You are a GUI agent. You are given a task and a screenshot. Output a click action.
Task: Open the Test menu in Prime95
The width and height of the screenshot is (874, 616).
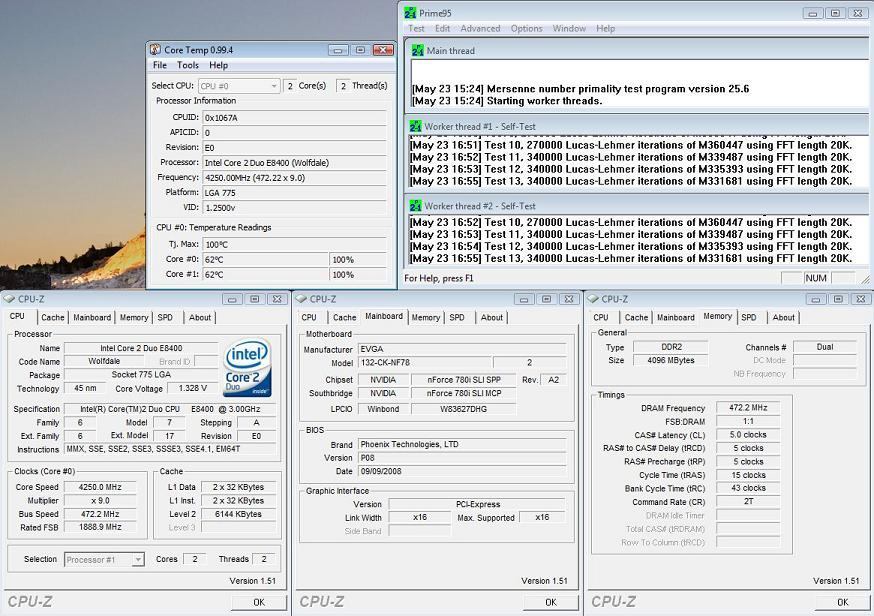416,28
